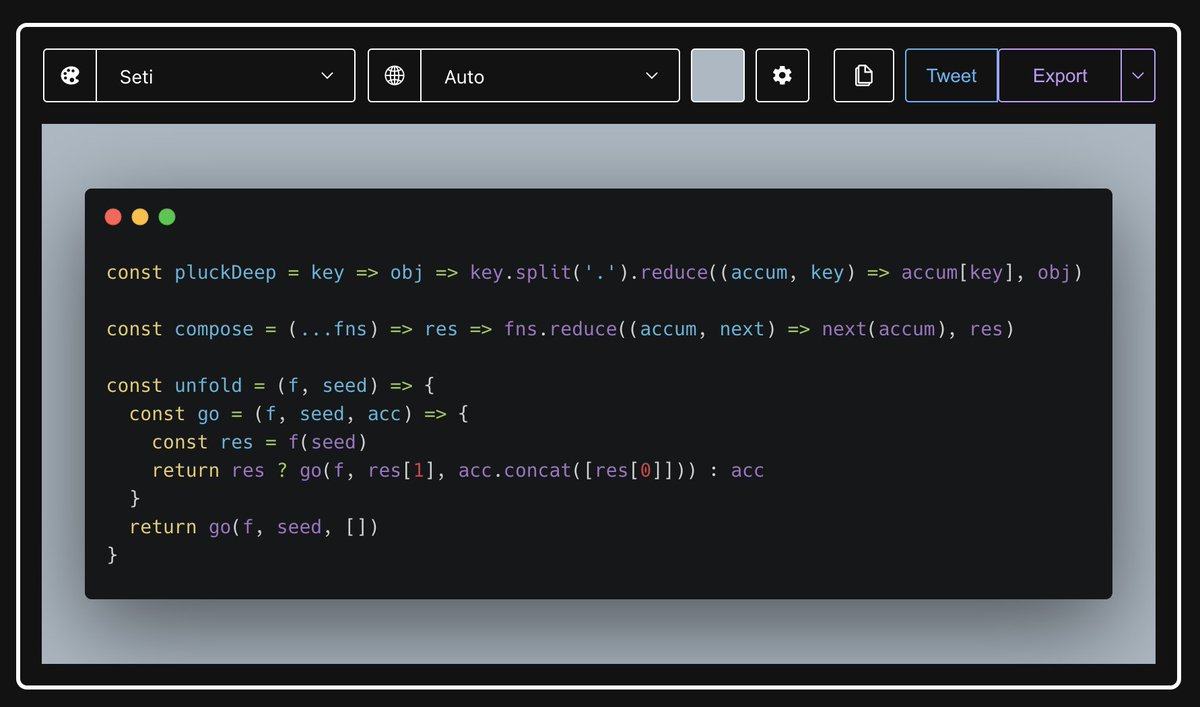This screenshot has width=1200, height=707.
Task: Click the red traffic-light dot
Action: click(113, 216)
